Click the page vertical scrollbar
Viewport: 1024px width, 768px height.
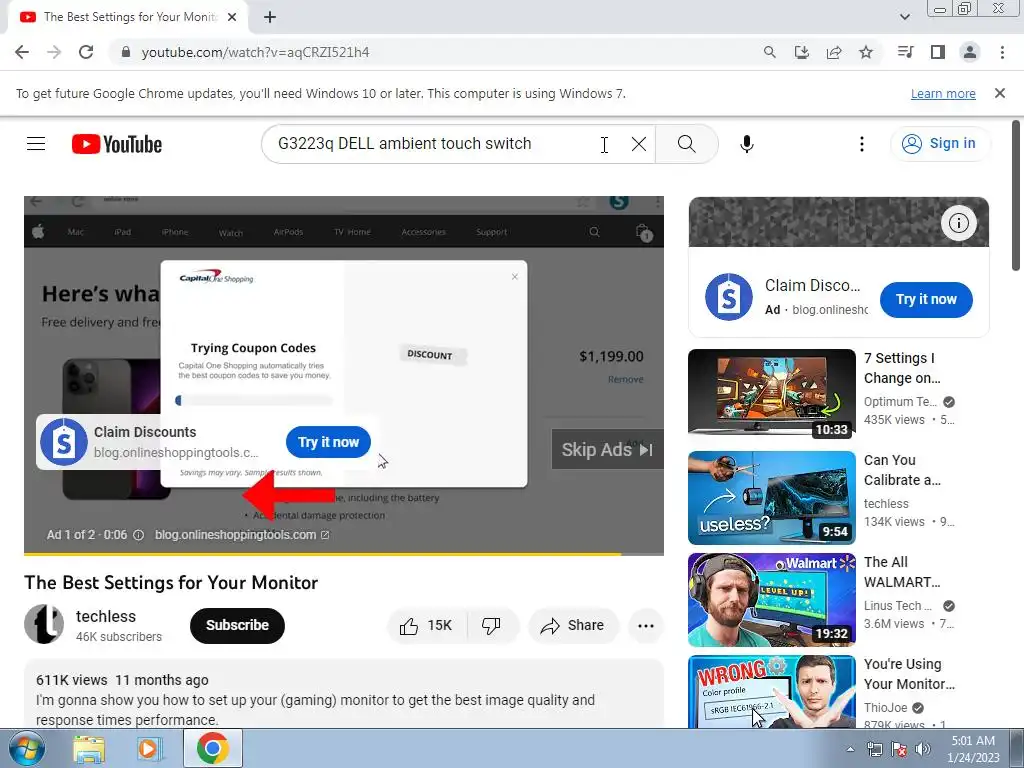(x=1016, y=196)
